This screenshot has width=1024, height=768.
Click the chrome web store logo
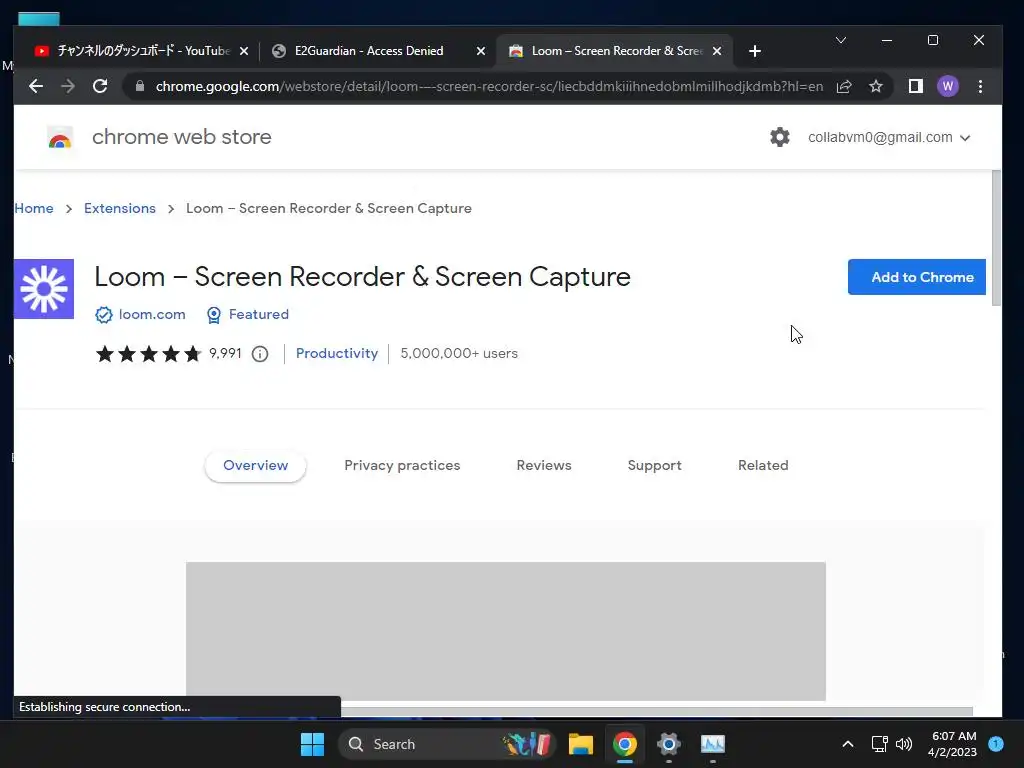[x=59, y=138]
